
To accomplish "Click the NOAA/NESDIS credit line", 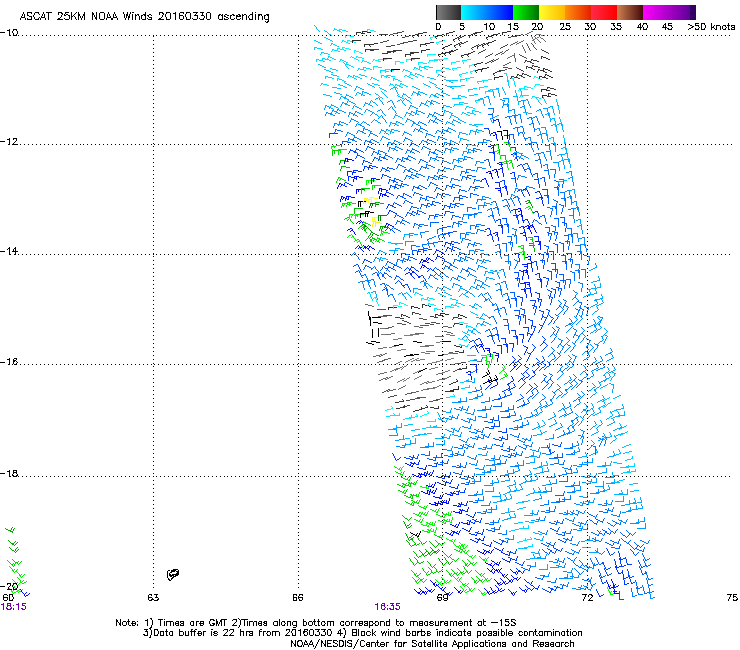I will pos(432,644).
